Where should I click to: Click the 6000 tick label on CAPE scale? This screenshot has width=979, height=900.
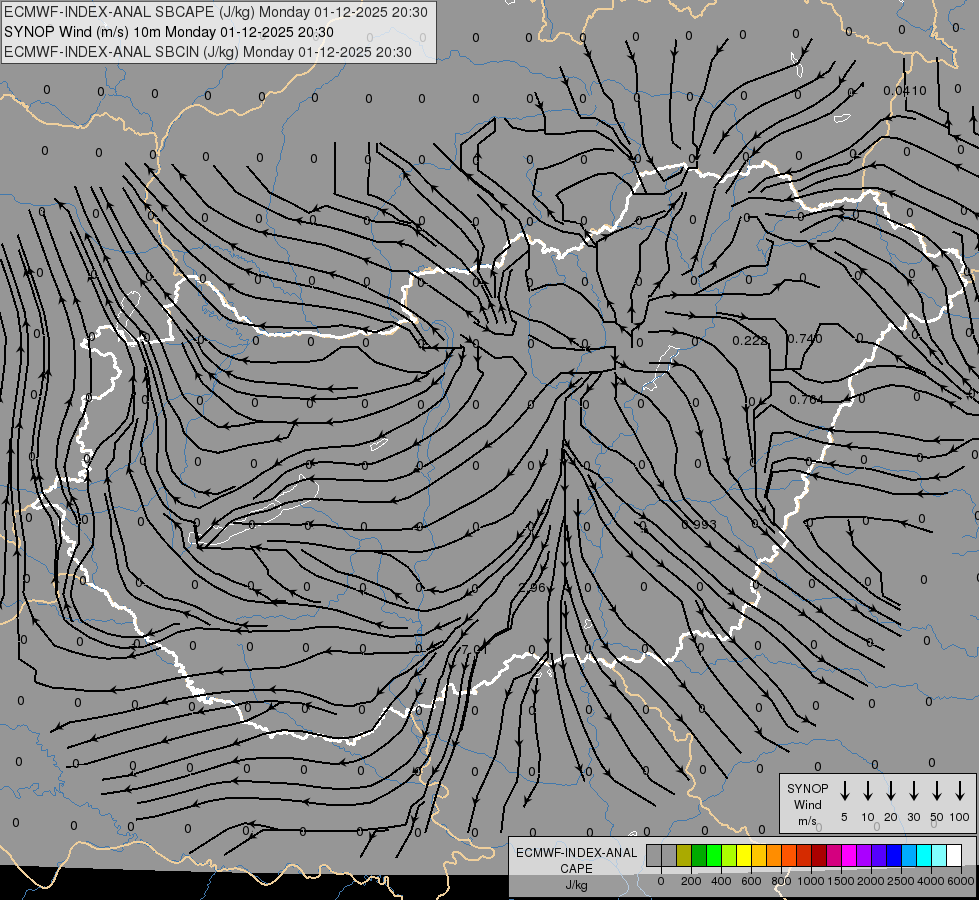point(961,881)
